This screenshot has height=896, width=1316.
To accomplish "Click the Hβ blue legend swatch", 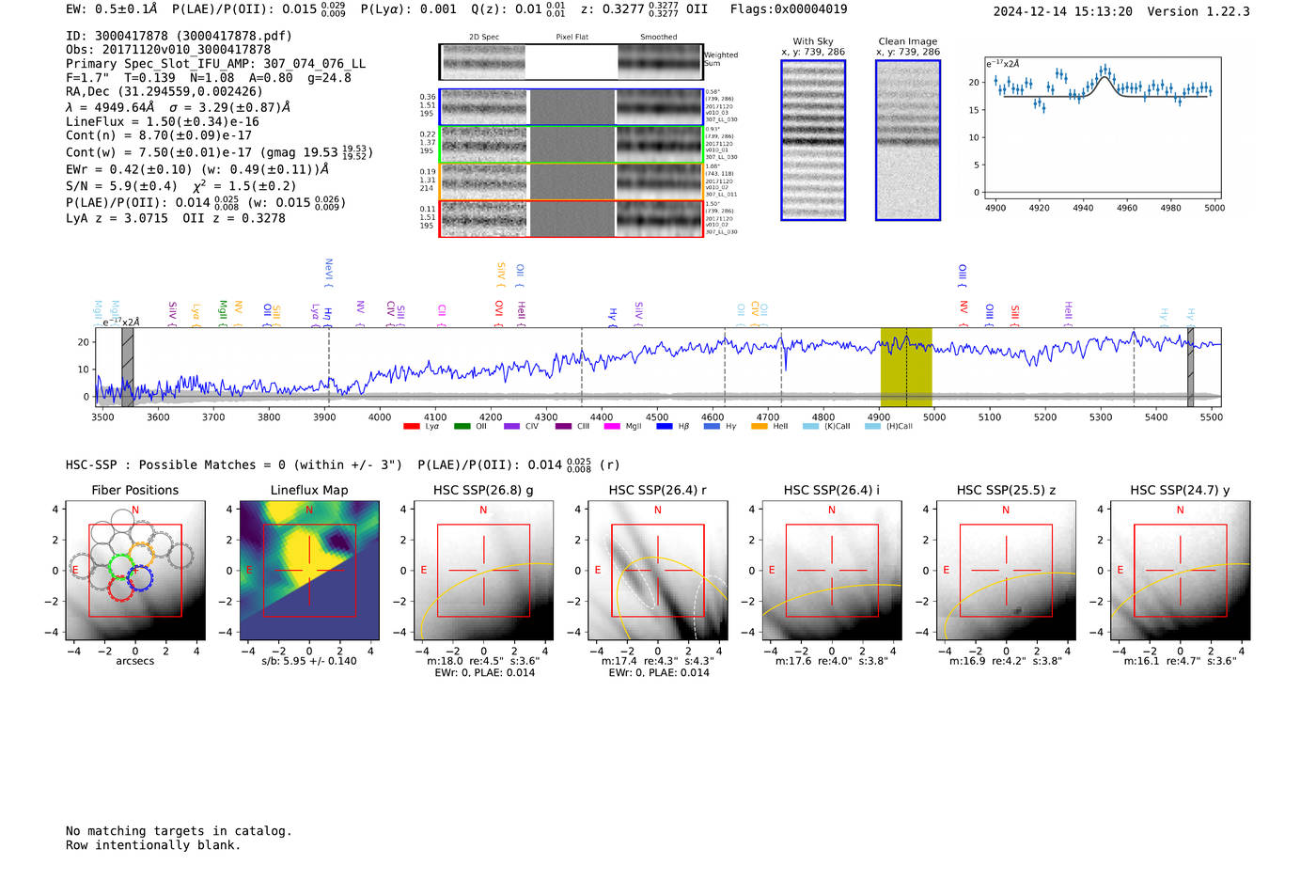I will [665, 426].
